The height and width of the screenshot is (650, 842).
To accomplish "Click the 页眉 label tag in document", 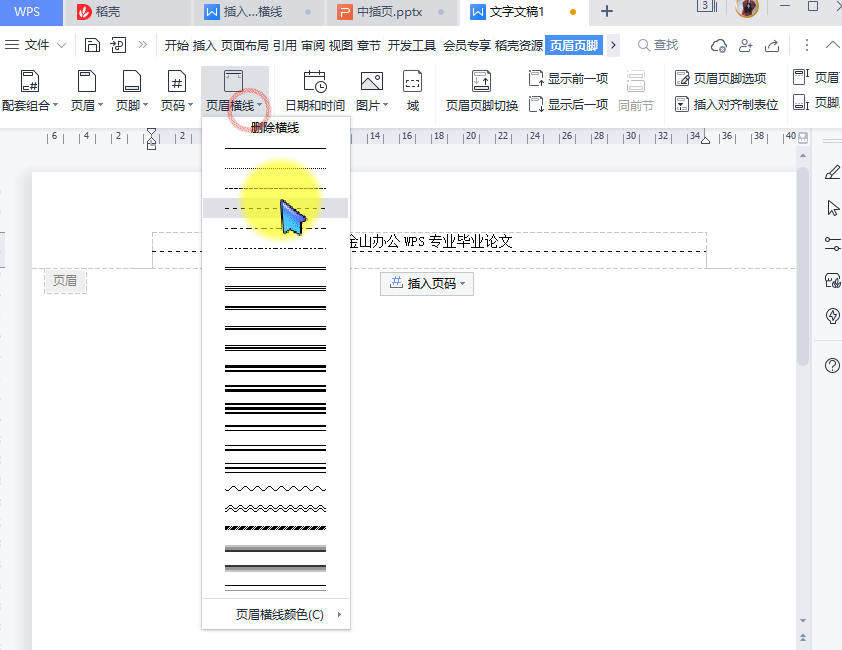I will (65, 280).
